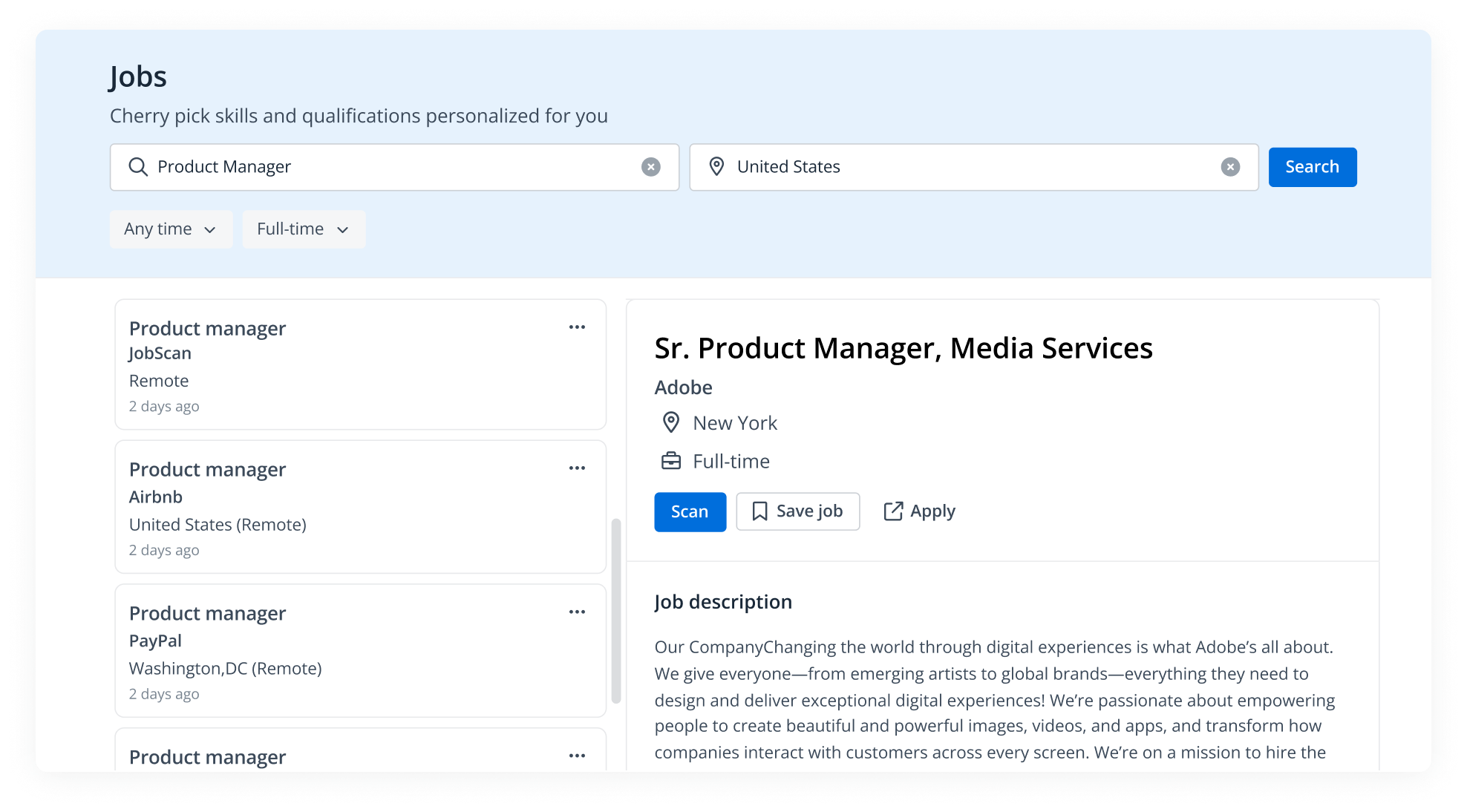Expand the Full-time filter dropdown
This screenshot has width=1467, height=812.
(x=303, y=229)
